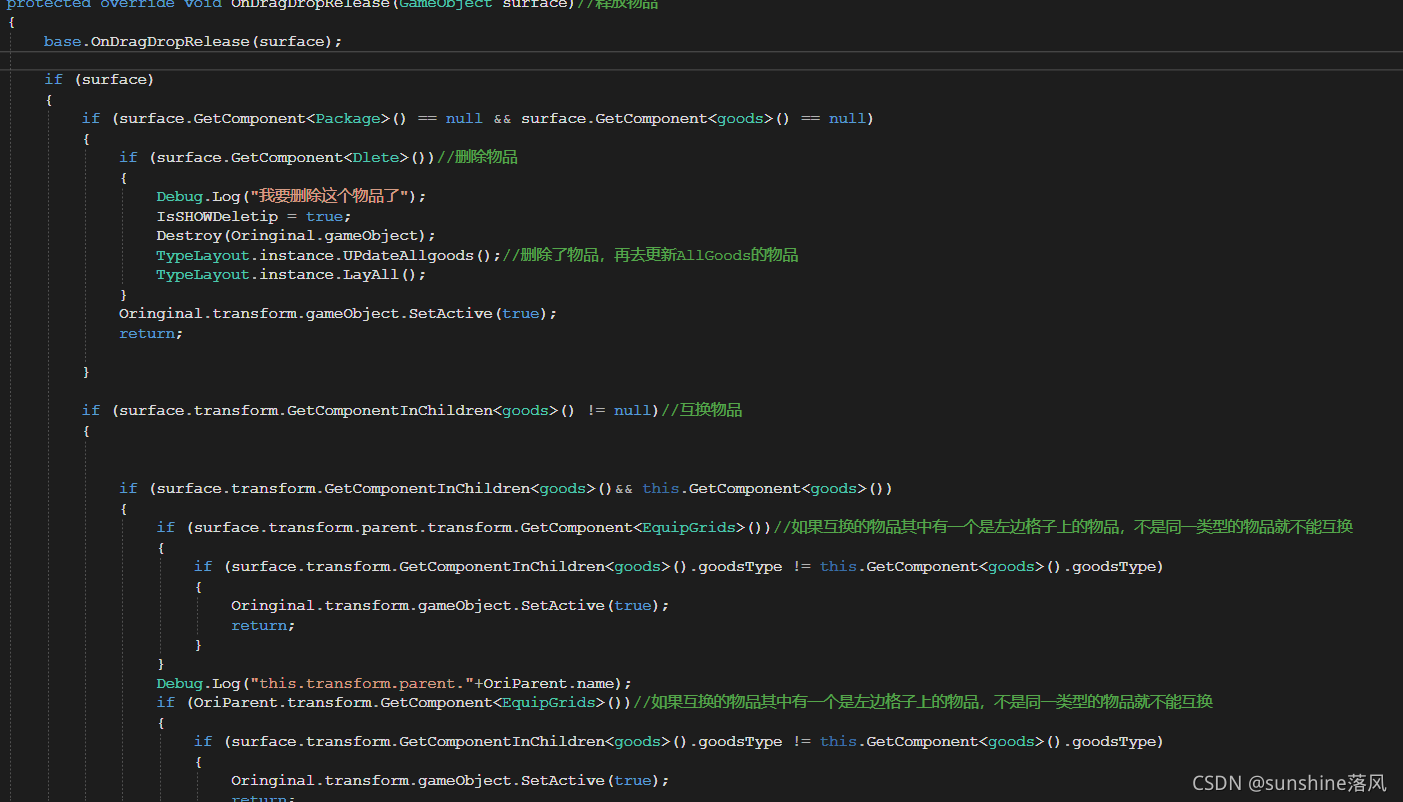Click the '&&' between the two '== null' checks
1403x802 pixels.
pyautogui.click(x=502, y=118)
